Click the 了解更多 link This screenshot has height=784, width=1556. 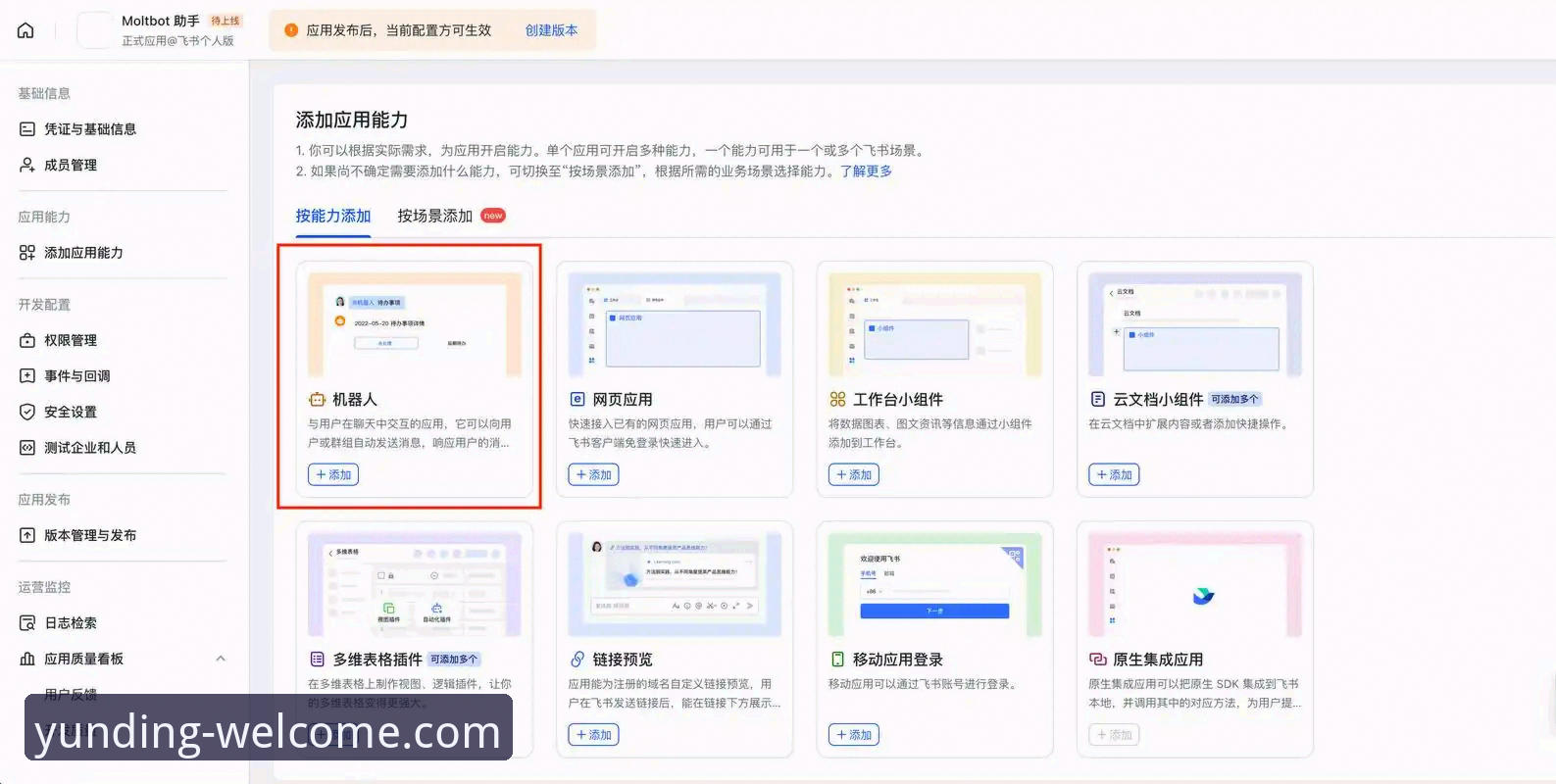pos(867,171)
